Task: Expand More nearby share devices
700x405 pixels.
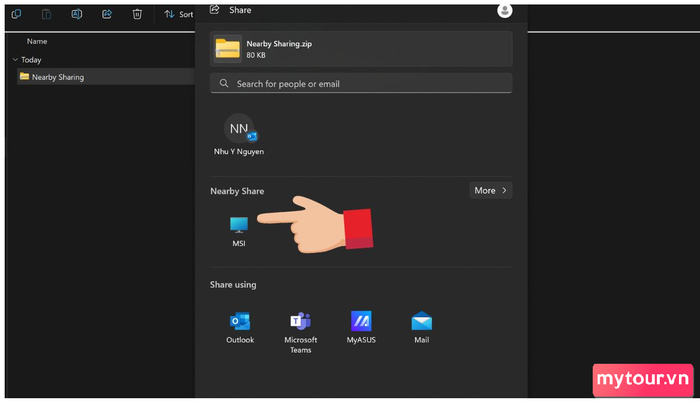Action: (490, 190)
